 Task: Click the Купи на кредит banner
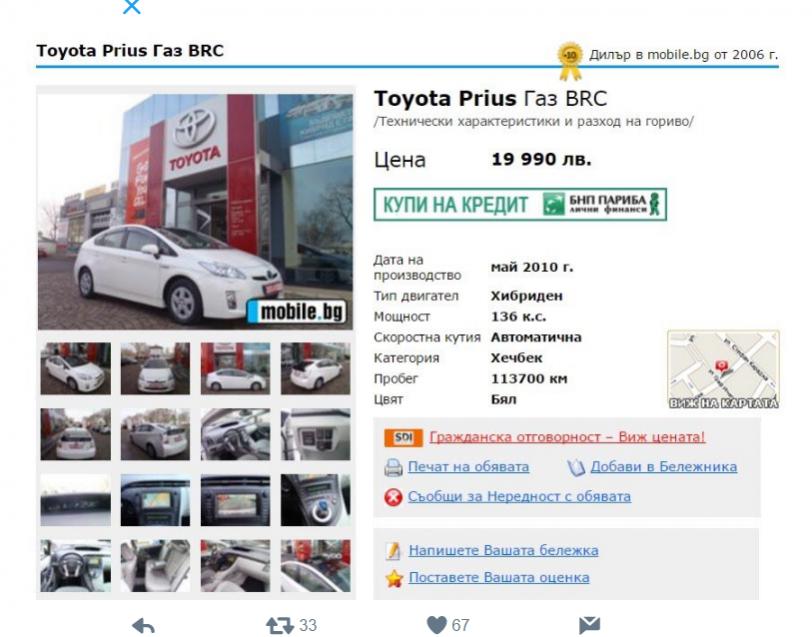520,205
